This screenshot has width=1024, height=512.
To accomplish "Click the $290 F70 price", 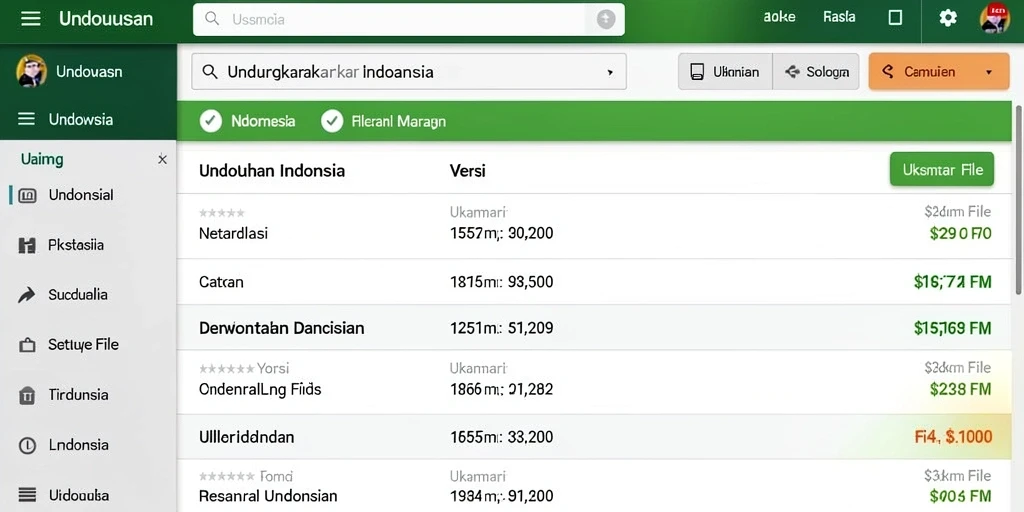I will pyautogui.click(x=960, y=233).
